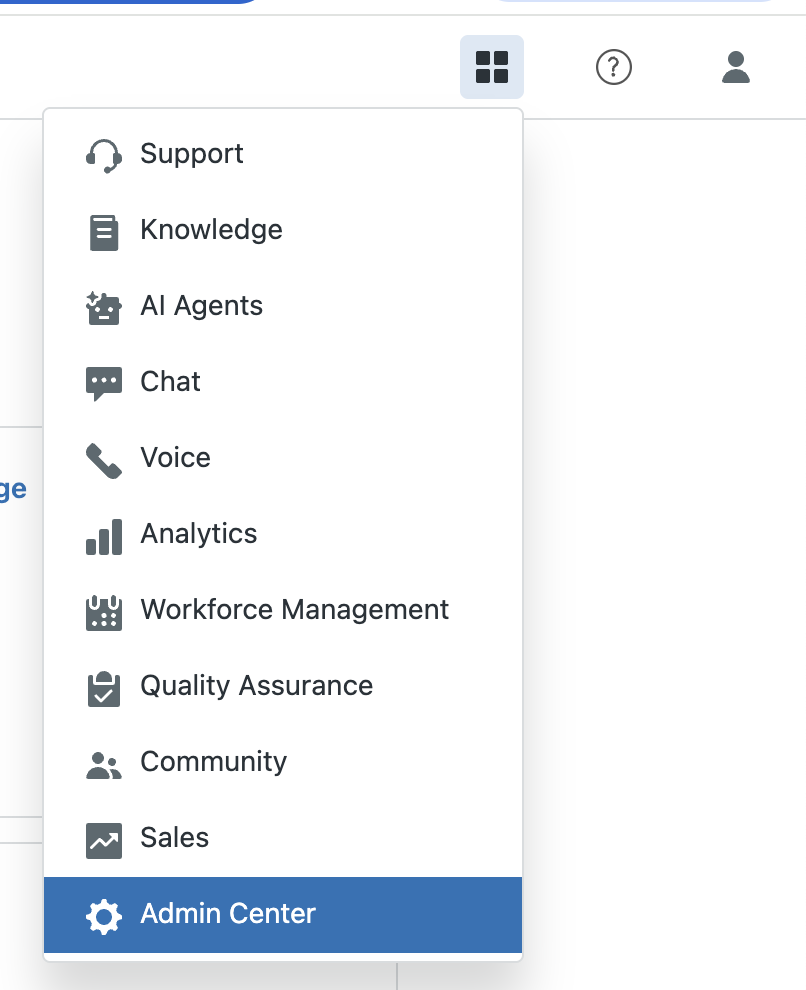Click the blue link truncated at left edge
This screenshot has height=990, width=806.
14,488
